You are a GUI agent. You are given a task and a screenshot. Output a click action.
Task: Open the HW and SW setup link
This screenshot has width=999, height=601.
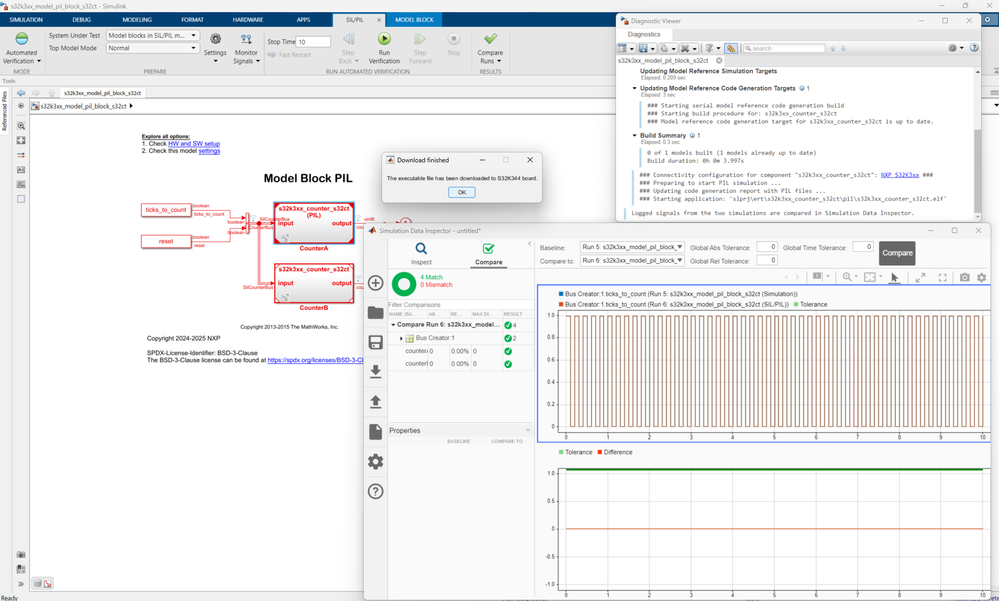pos(194,144)
